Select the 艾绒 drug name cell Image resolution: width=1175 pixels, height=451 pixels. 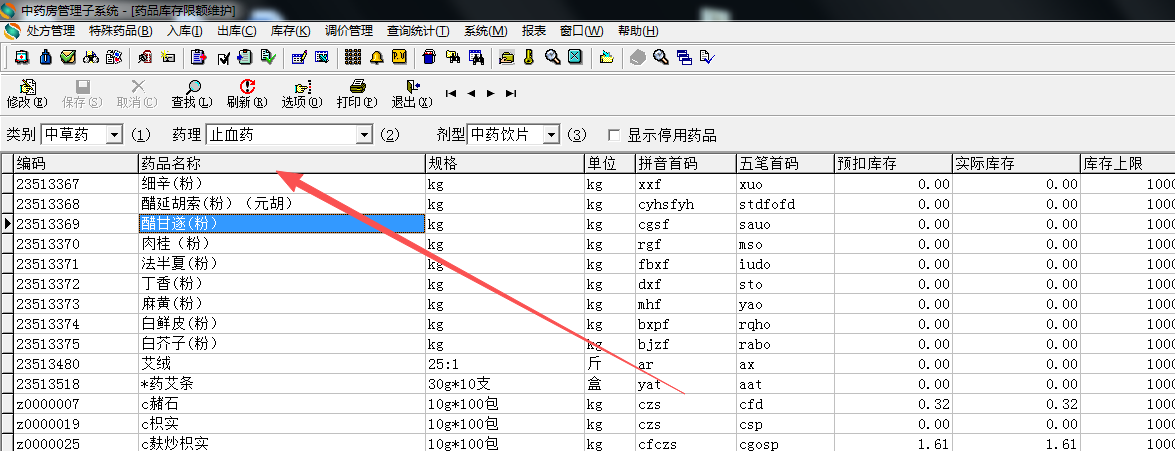coord(282,364)
